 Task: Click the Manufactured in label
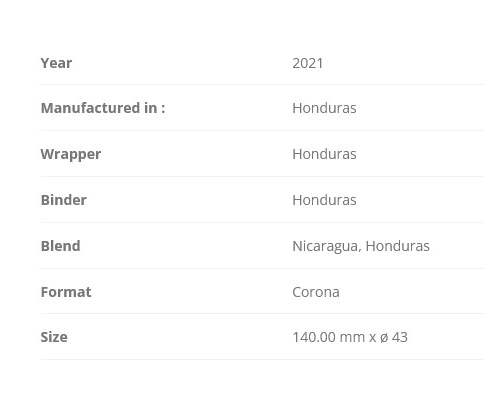point(103,108)
